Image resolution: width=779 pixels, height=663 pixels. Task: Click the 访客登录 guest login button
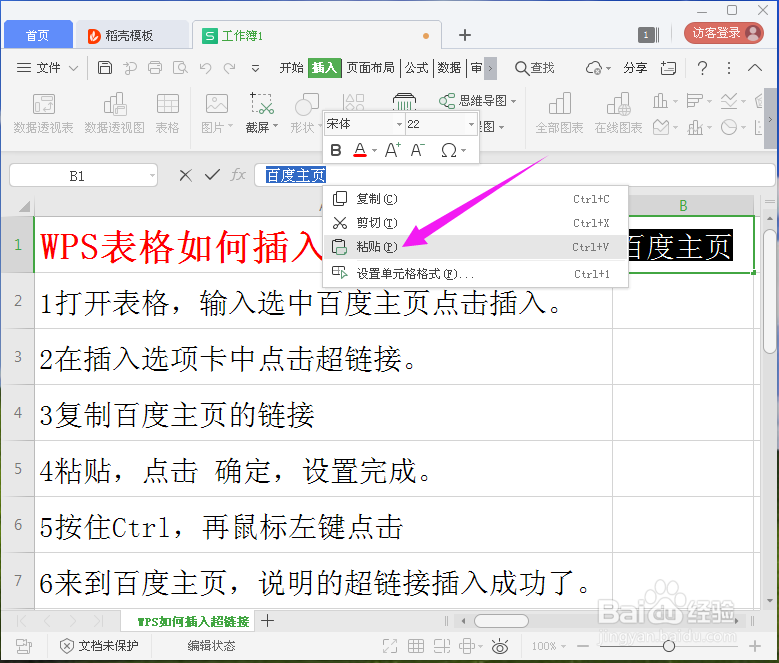723,33
